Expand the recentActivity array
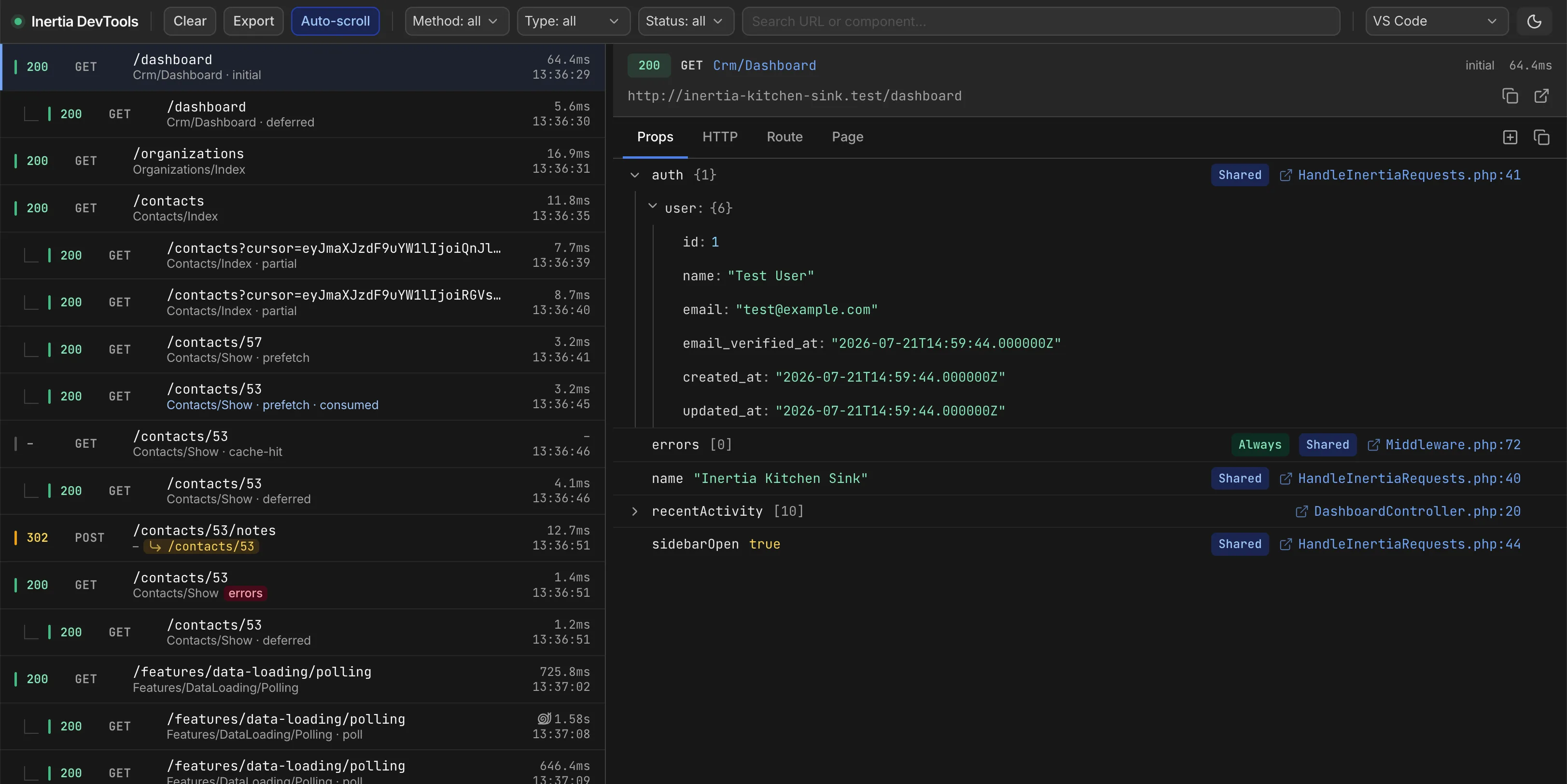1567x784 pixels. [634, 511]
